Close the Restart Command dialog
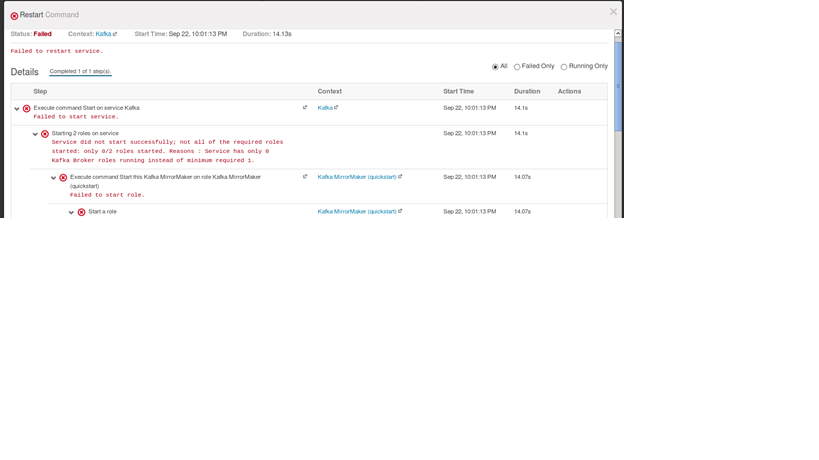Image resolution: width=819 pixels, height=460 pixels. point(613,12)
